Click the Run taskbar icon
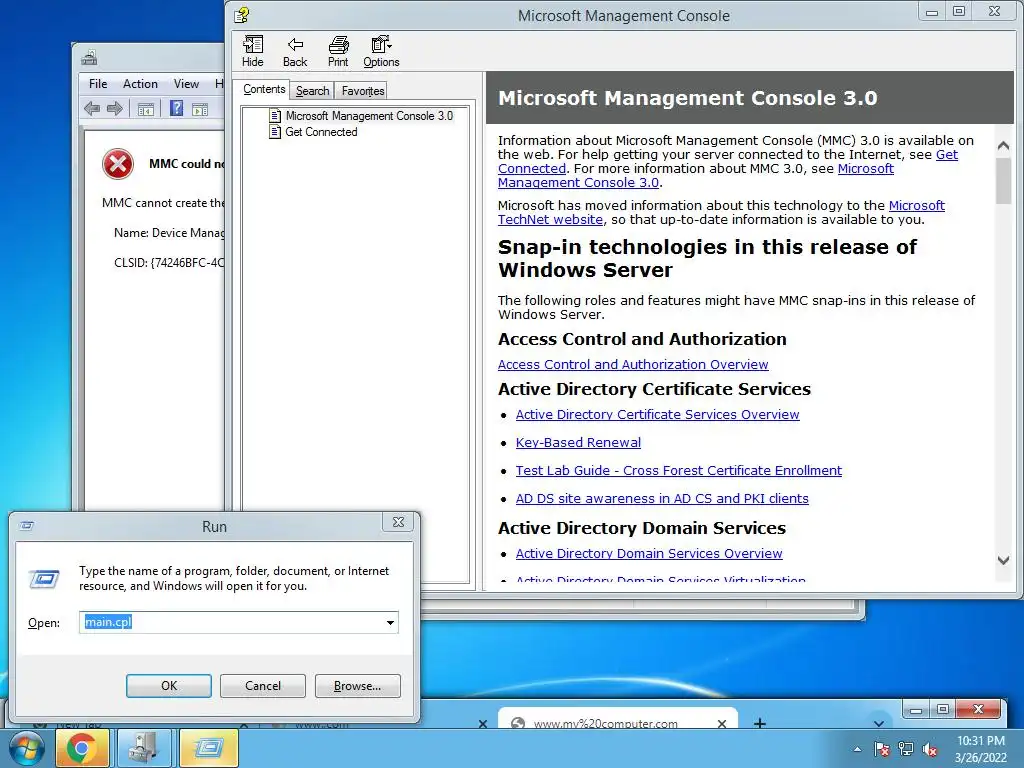The height and width of the screenshot is (768, 1024). pyautogui.click(x=208, y=748)
